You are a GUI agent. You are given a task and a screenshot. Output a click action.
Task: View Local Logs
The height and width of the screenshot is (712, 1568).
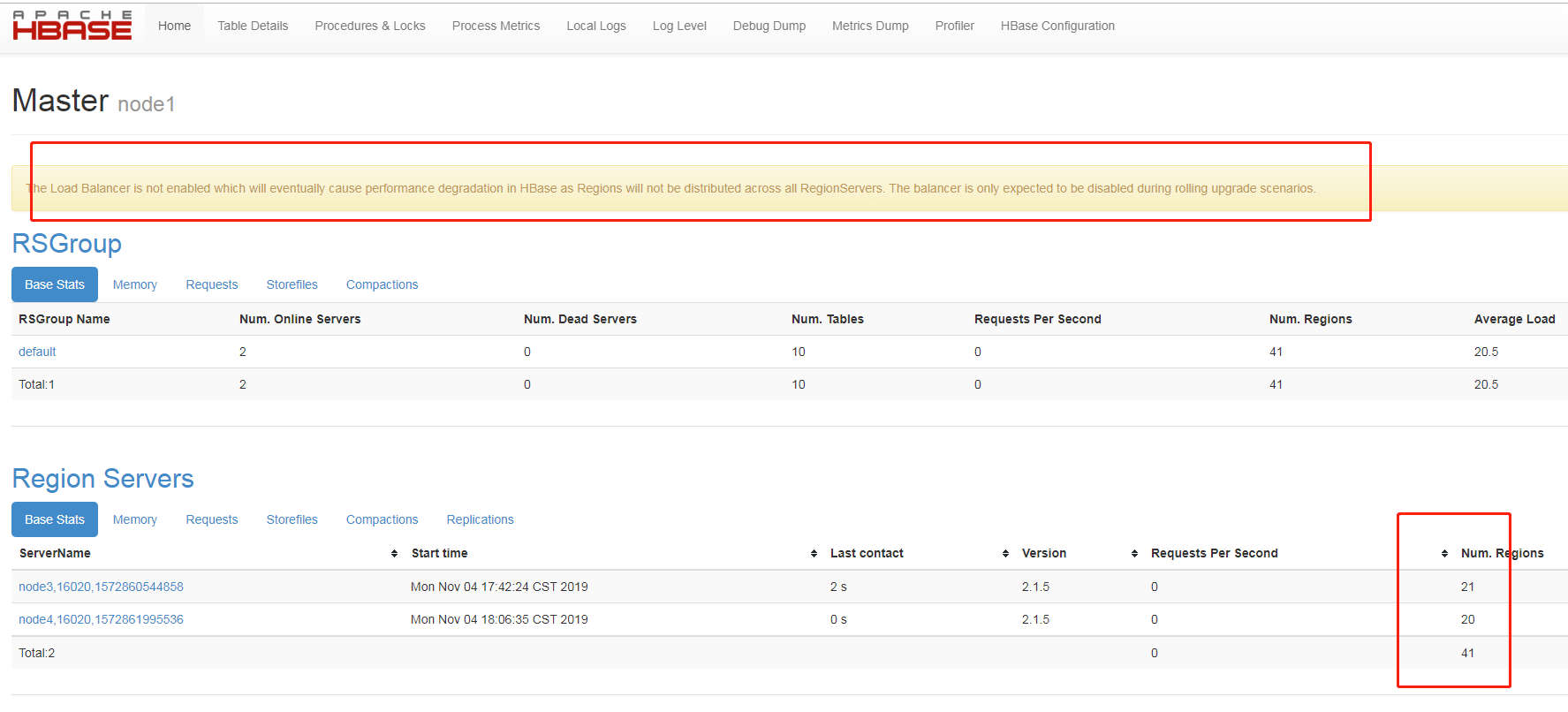596,27
